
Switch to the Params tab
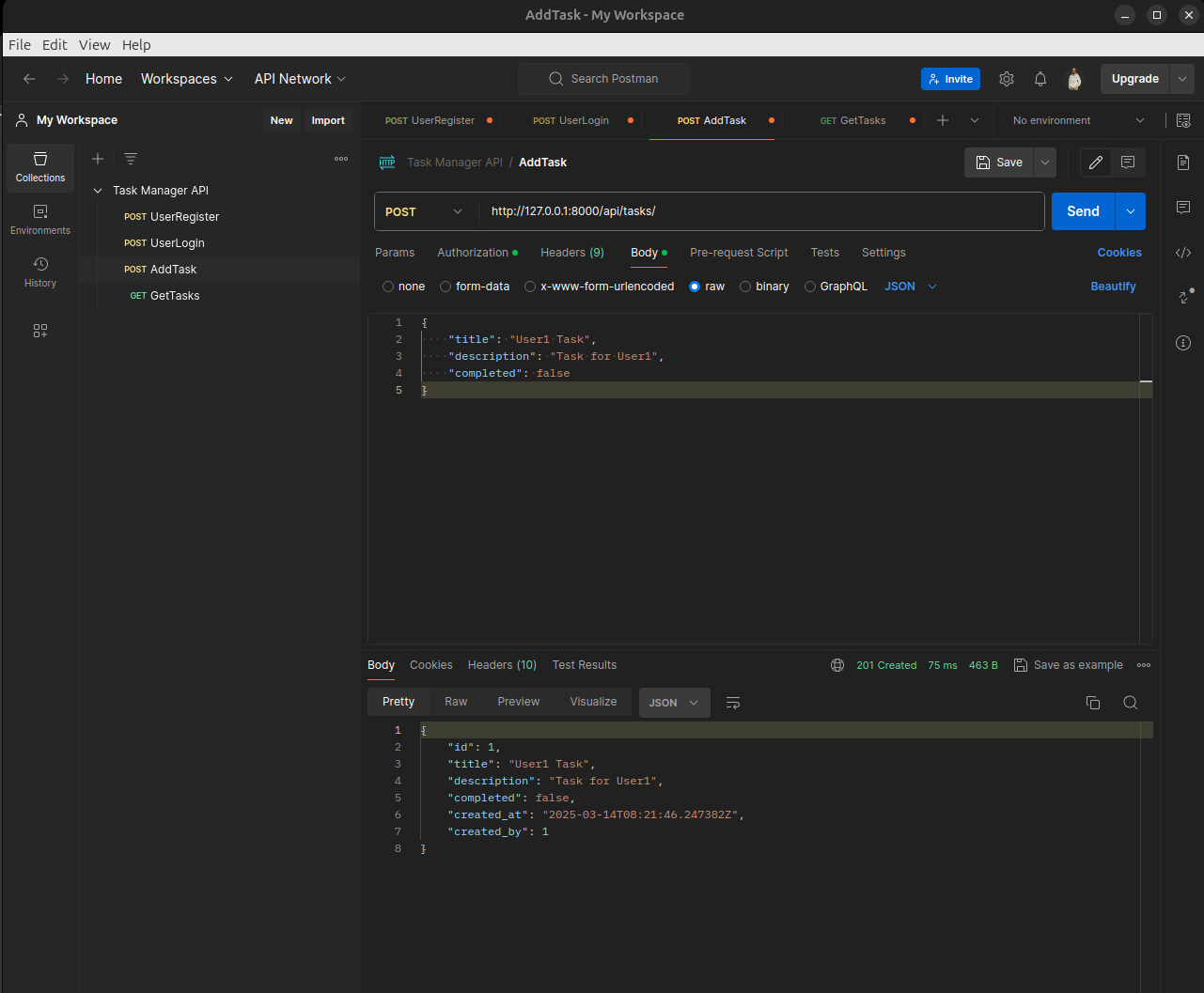coord(395,253)
